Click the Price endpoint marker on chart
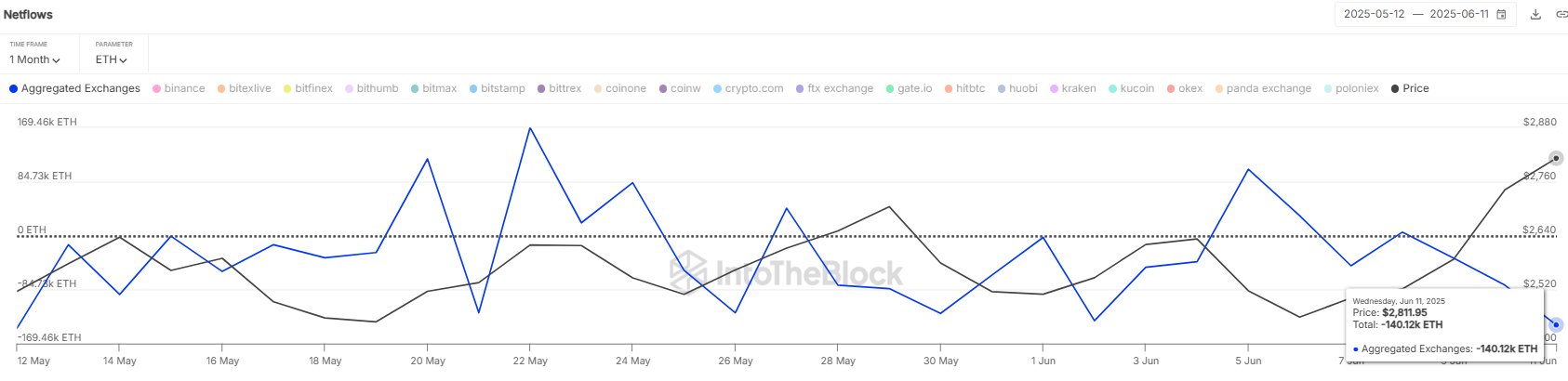The height and width of the screenshot is (381, 1568). [x=1556, y=159]
